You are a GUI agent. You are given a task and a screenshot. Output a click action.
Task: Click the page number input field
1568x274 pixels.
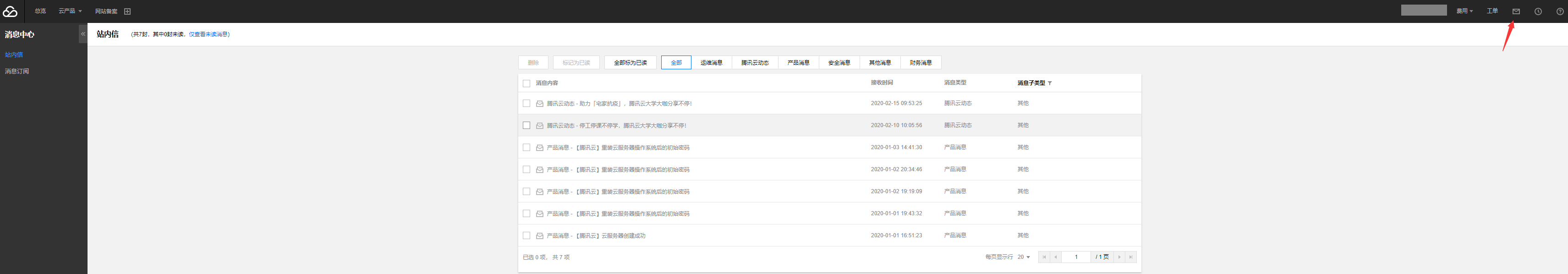[x=1076, y=257]
